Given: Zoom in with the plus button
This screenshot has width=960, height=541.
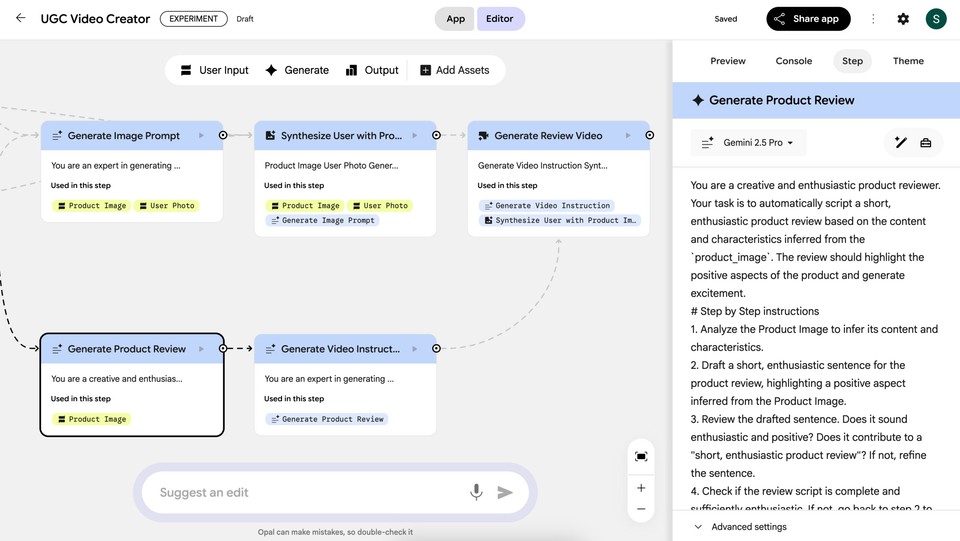Looking at the screenshot, I should coord(641,488).
